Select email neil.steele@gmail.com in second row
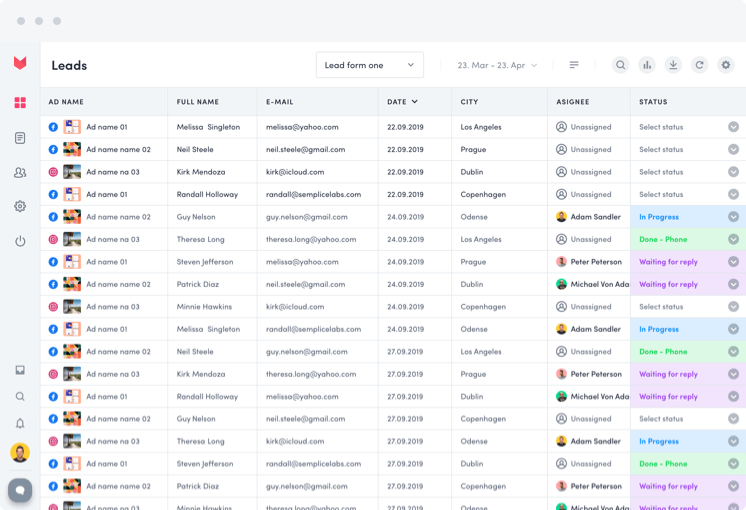 pyautogui.click(x=305, y=149)
